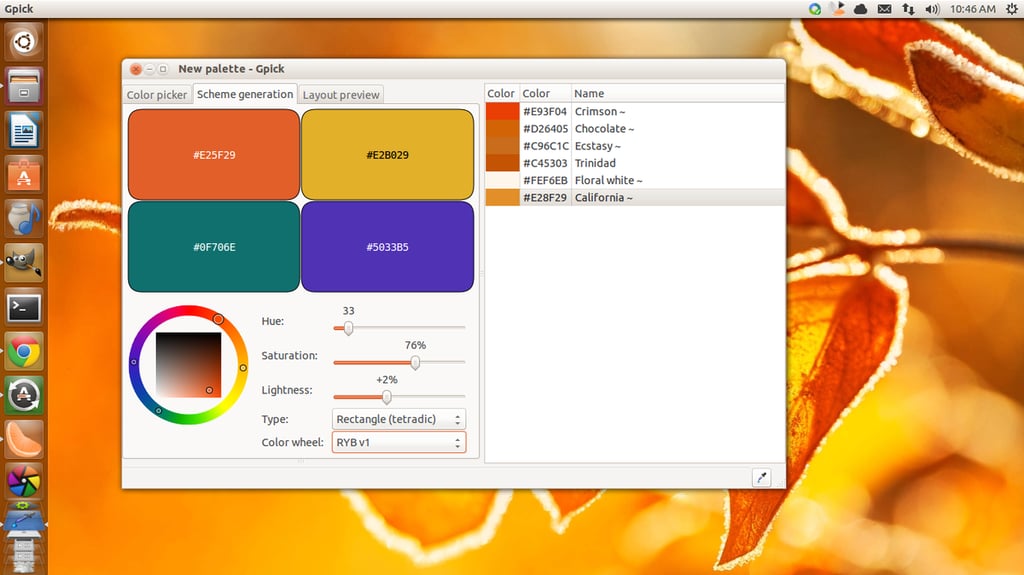Click the saturation value 76%

tap(415, 345)
